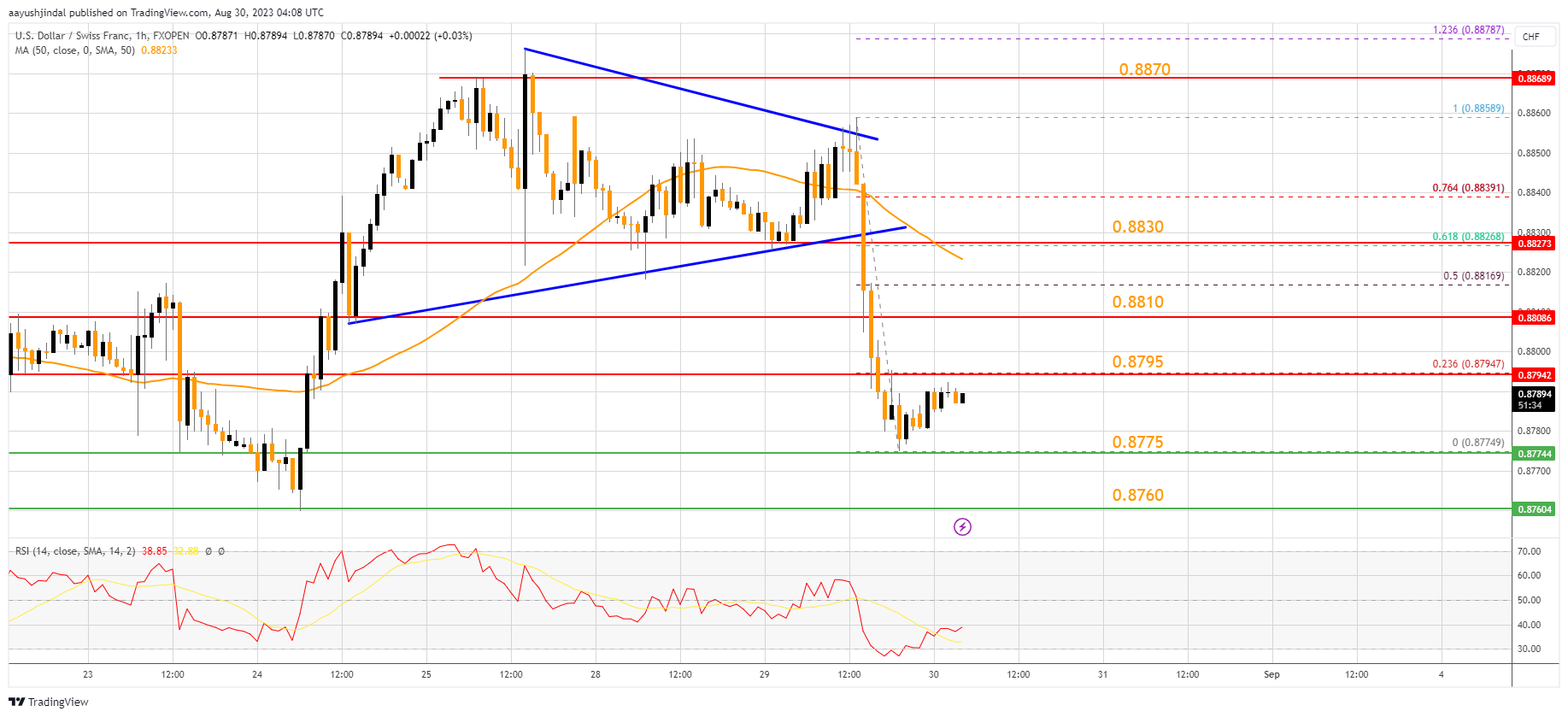Select the Fib label 0.5 (0.88169)
Screen dimensions: 1568x717
pos(1474,276)
